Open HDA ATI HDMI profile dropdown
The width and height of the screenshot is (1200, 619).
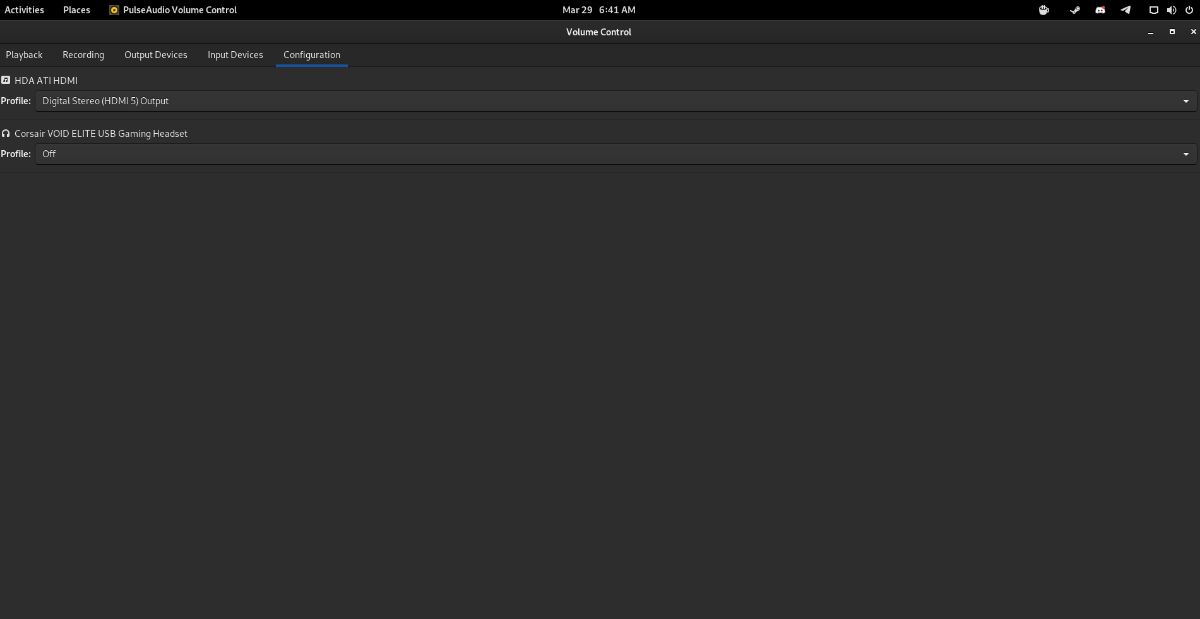click(x=616, y=101)
